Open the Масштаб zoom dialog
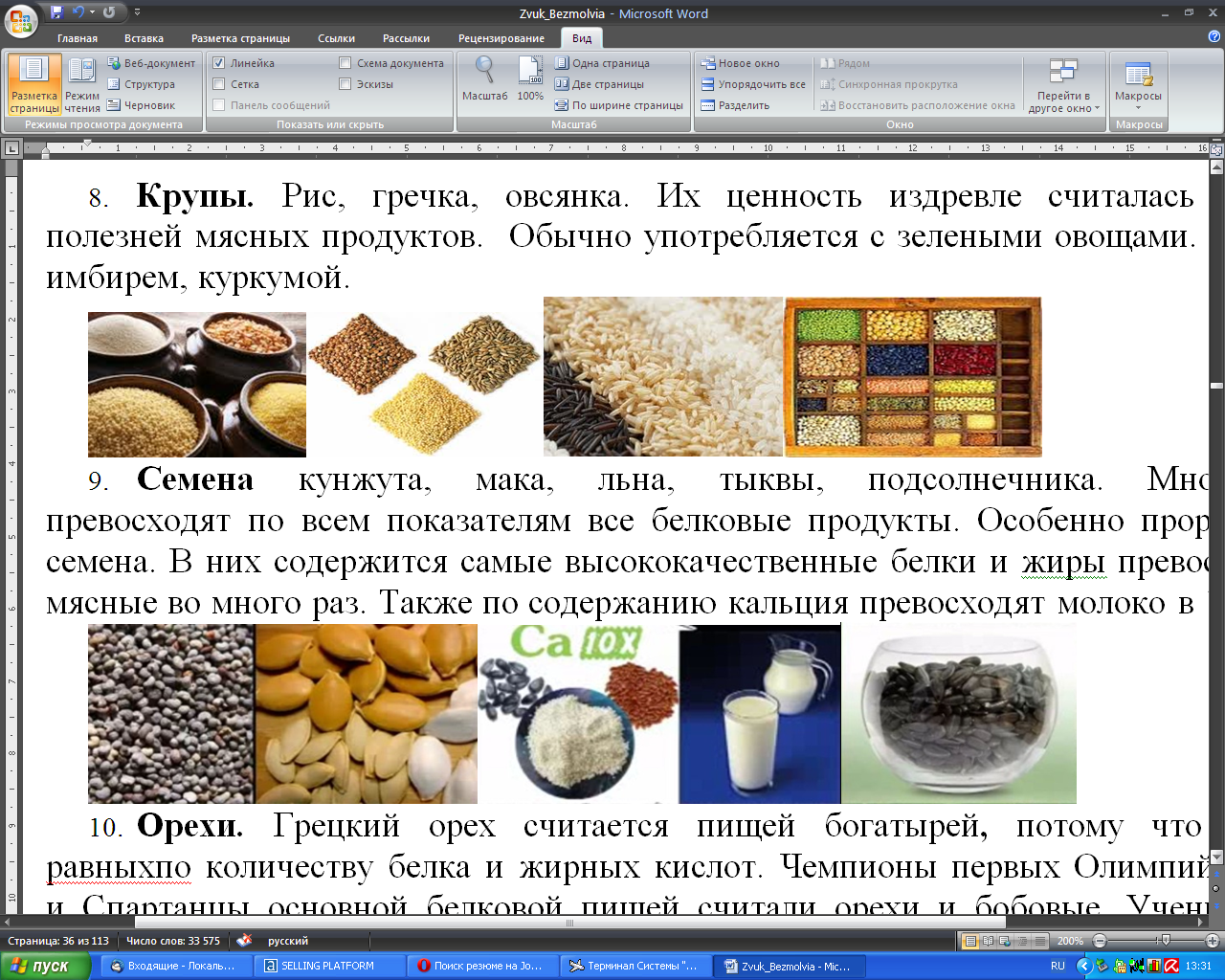The width and height of the screenshot is (1225, 980). click(485, 78)
